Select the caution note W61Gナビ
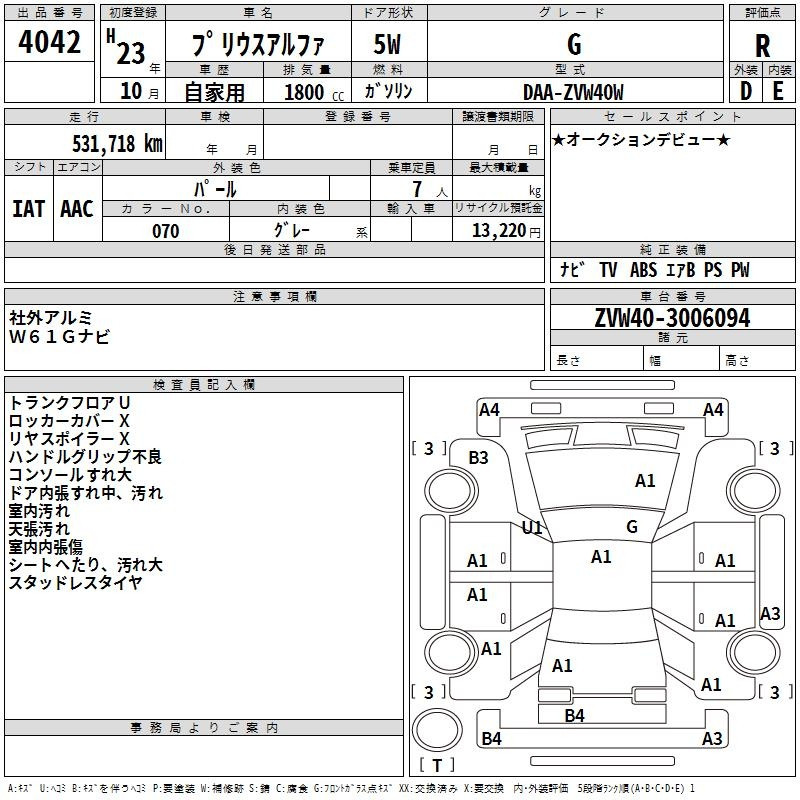Image resolution: width=800 pixels, height=800 pixels. coord(59,337)
